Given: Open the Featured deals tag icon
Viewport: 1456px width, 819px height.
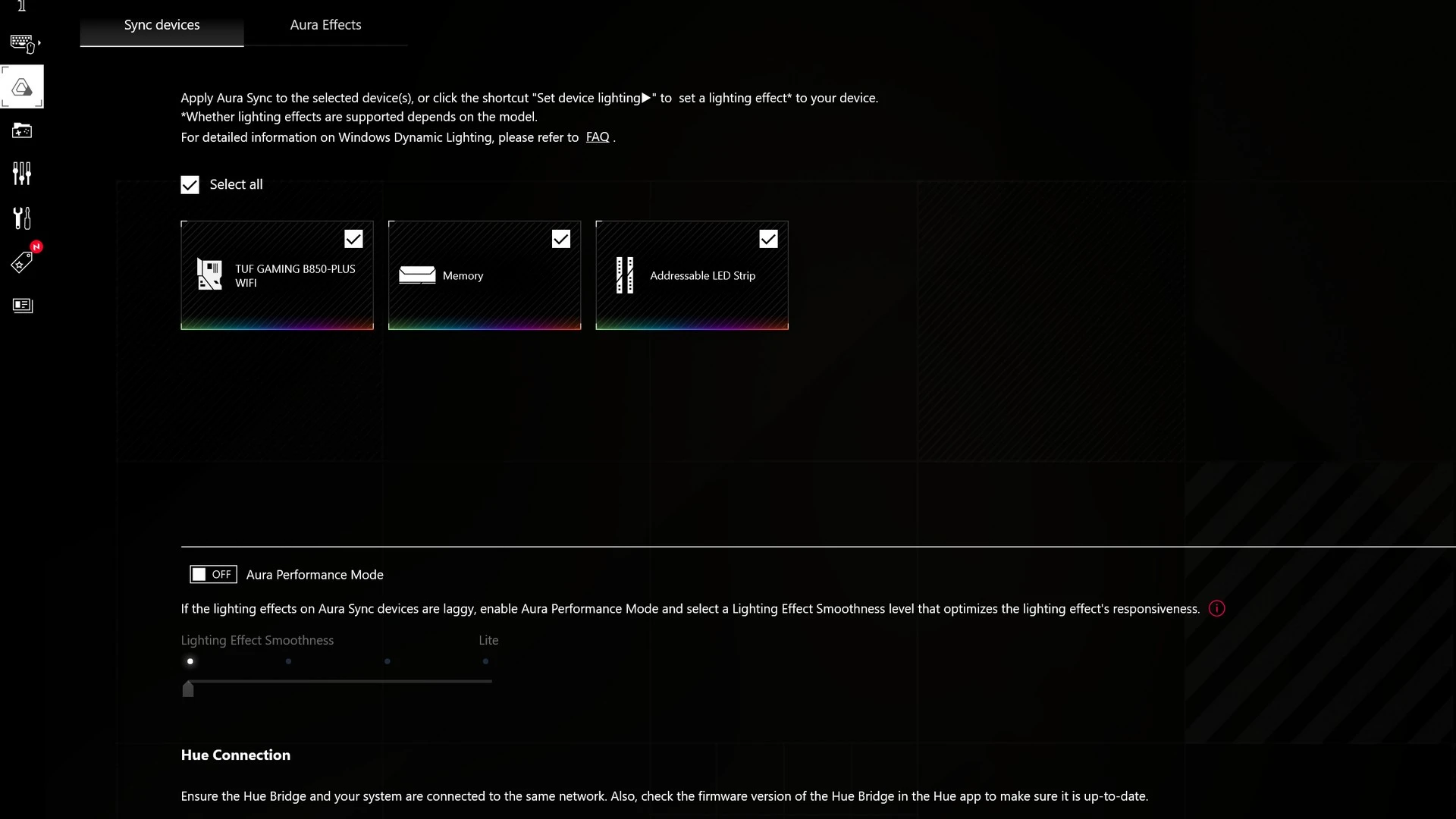Looking at the screenshot, I should (x=22, y=262).
